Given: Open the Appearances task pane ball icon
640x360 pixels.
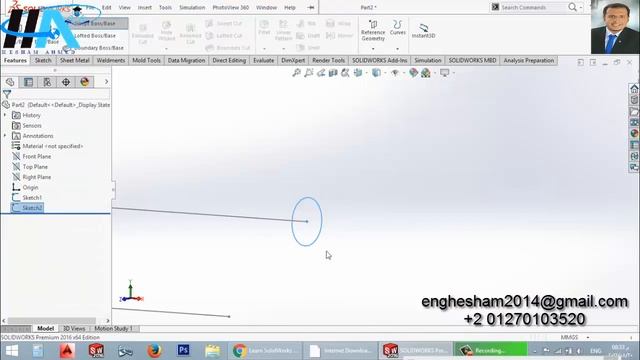Looking at the screenshot, I should pyautogui.click(x=634, y=133).
